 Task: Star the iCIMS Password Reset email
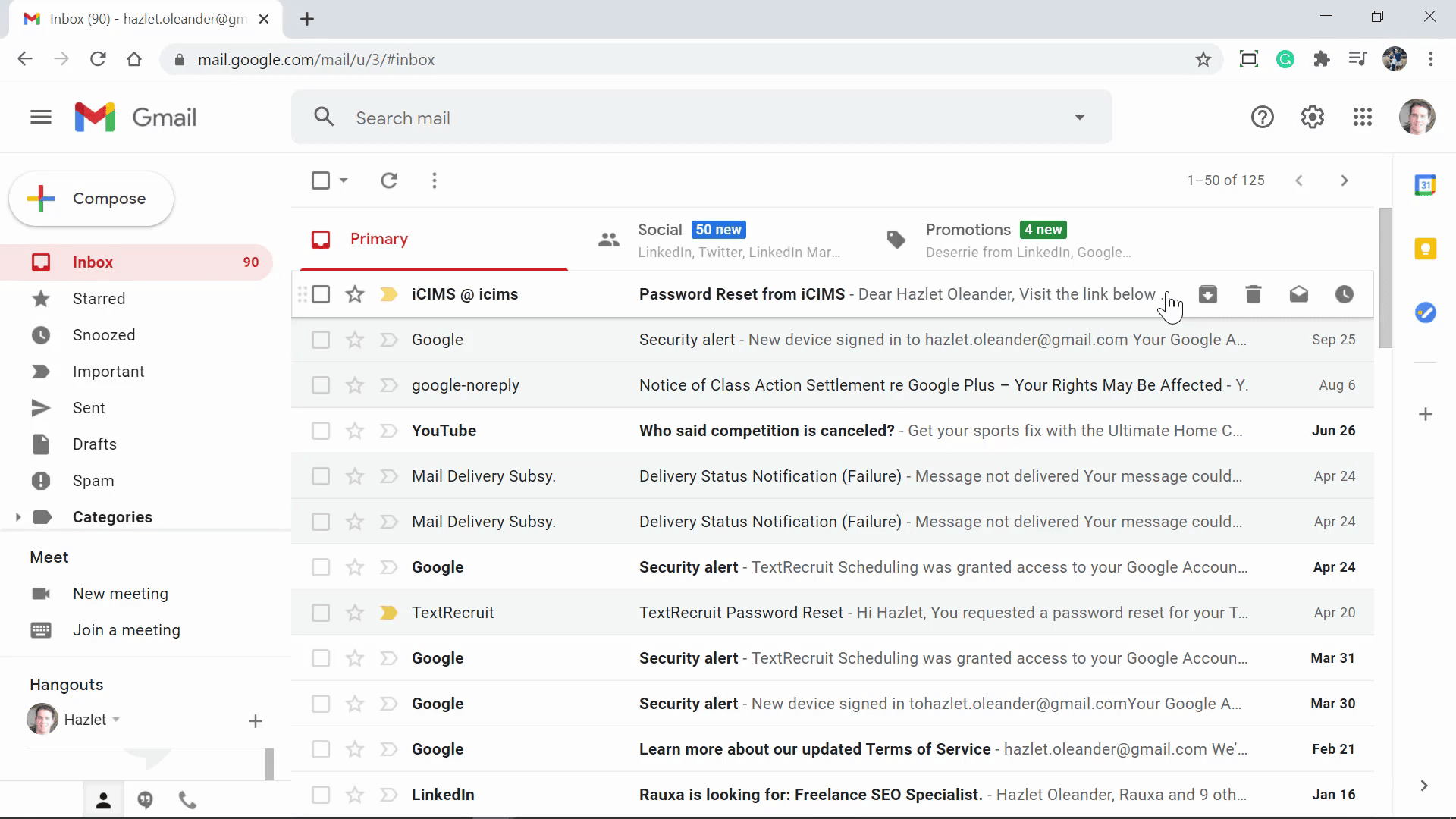coord(355,294)
